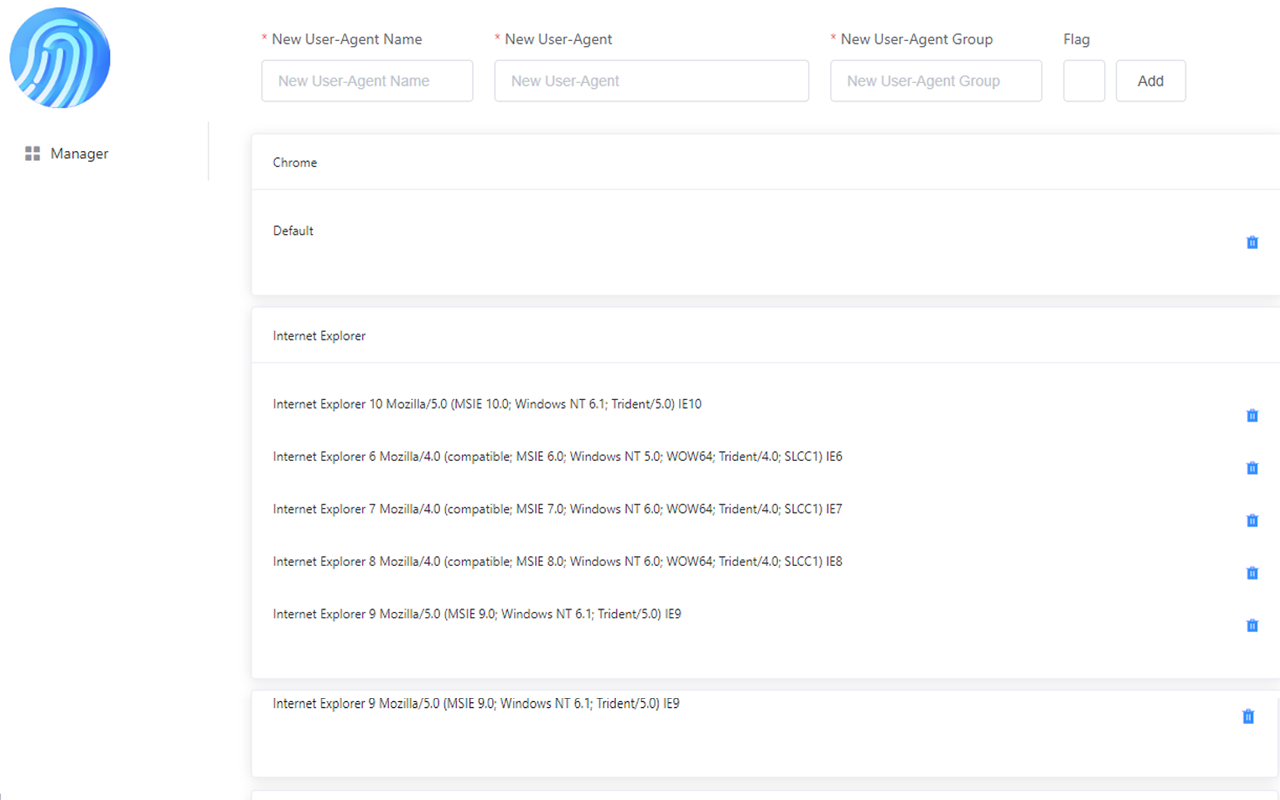Select the New User-Agent Group field
Screen dimensions: 1280x800
[x=935, y=81]
